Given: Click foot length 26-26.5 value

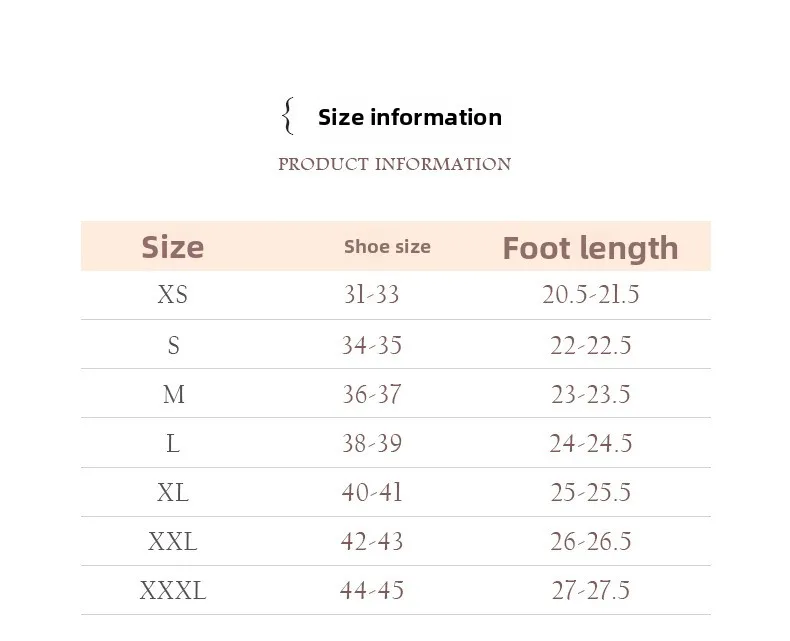Looking at the screenshot, I should (x=590, y=541).
